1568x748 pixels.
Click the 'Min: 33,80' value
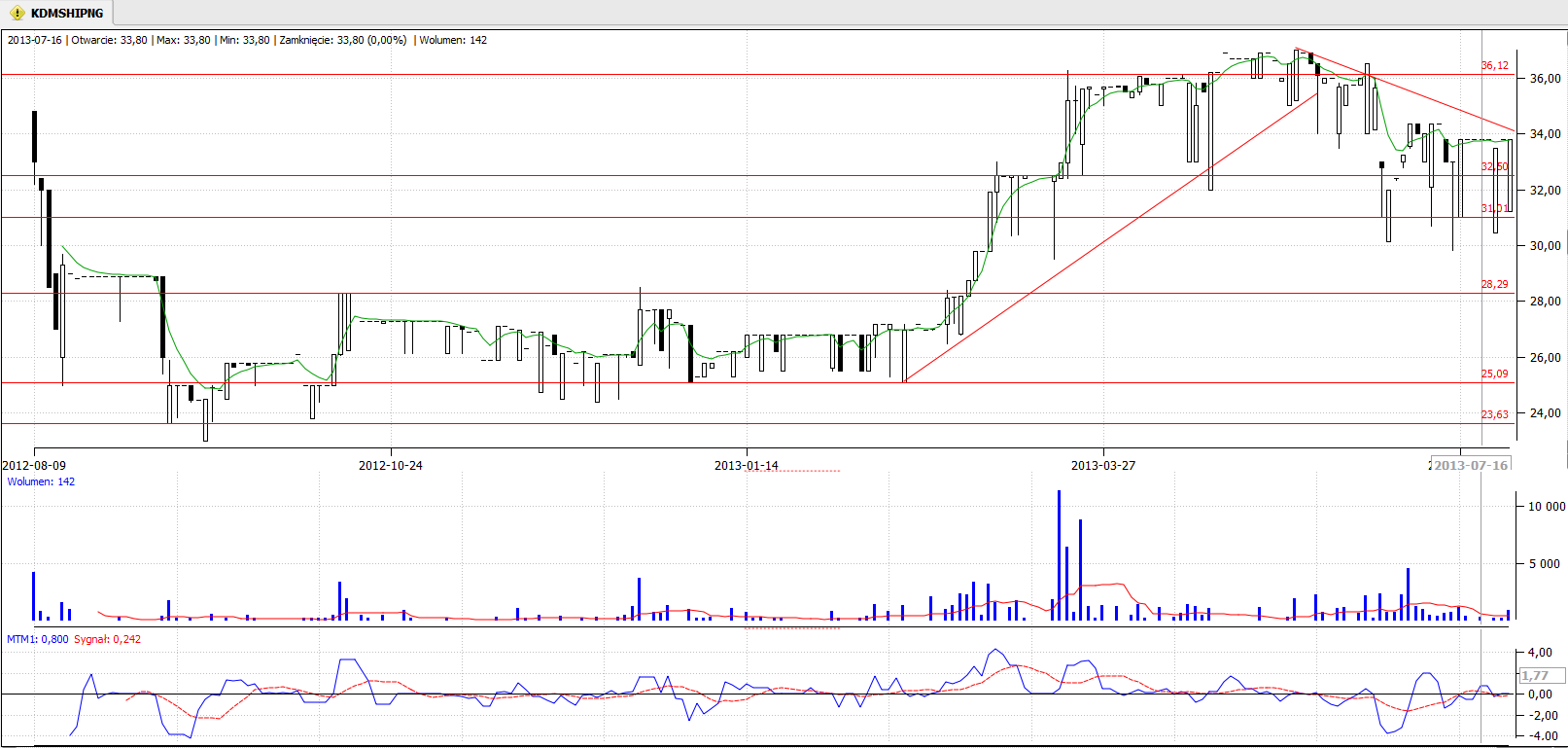(245, 40)
